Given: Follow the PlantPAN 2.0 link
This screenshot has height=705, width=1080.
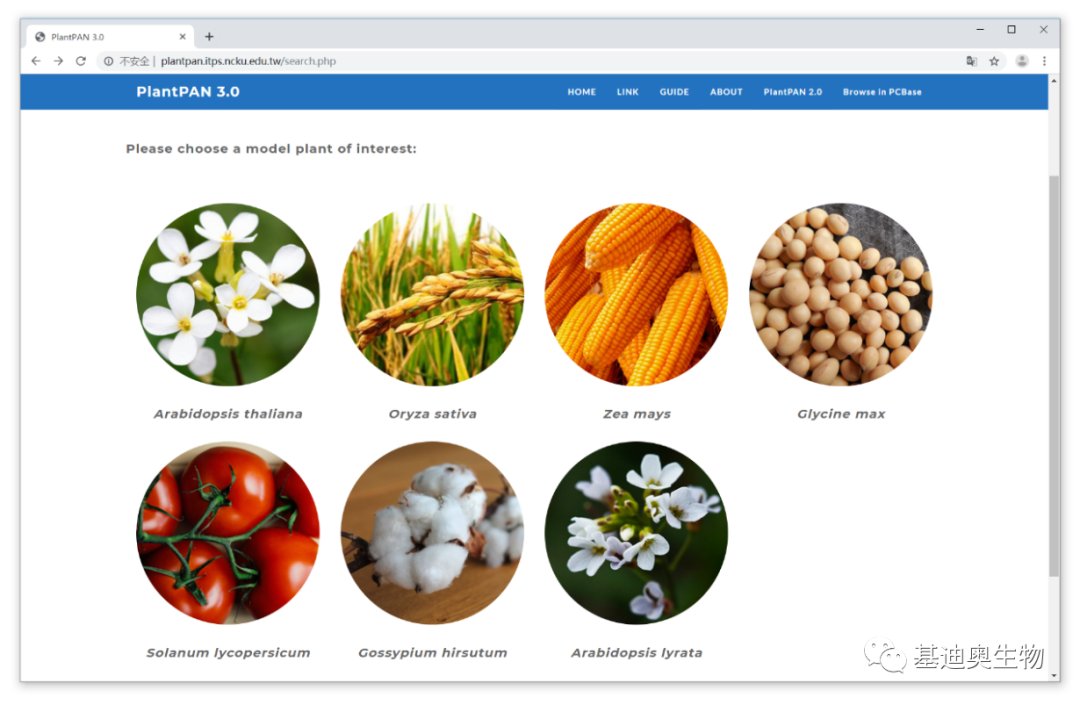Looking at the screenshot, I should click(x=792, y=92).
